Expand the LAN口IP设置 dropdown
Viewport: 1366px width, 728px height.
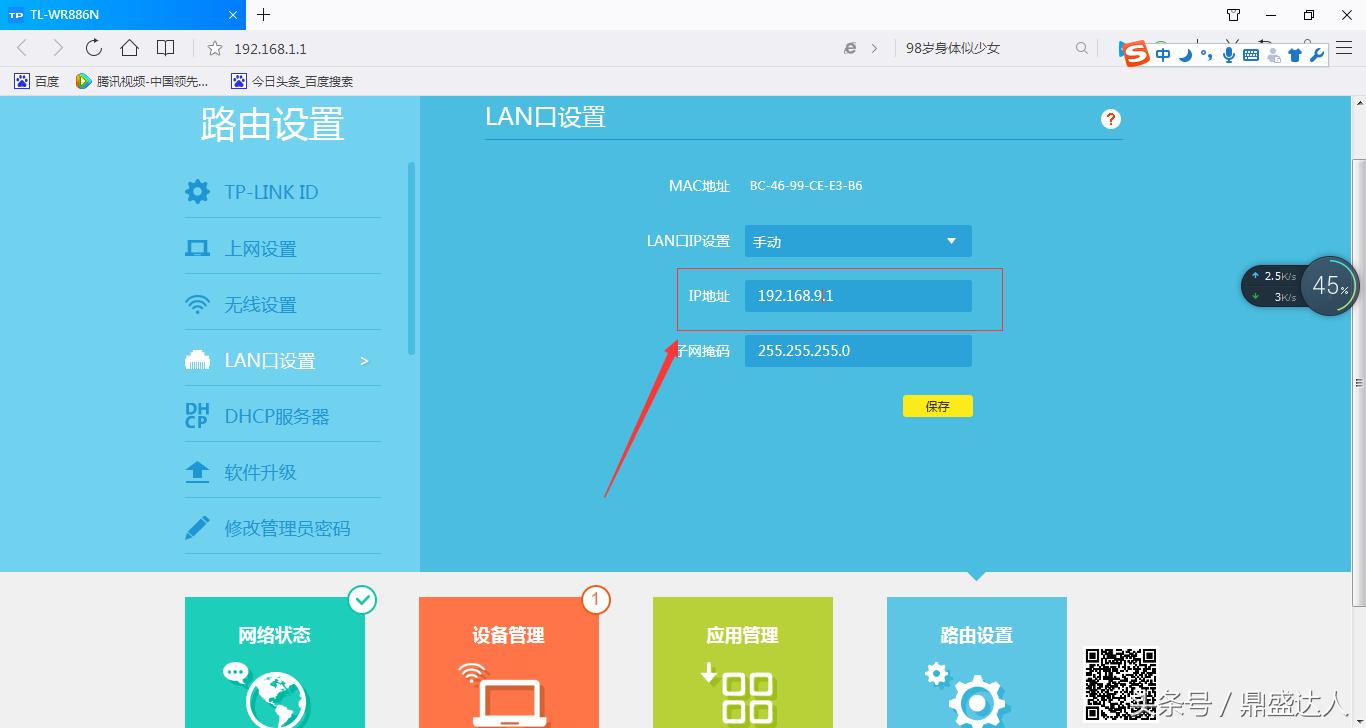coord(858,241)
